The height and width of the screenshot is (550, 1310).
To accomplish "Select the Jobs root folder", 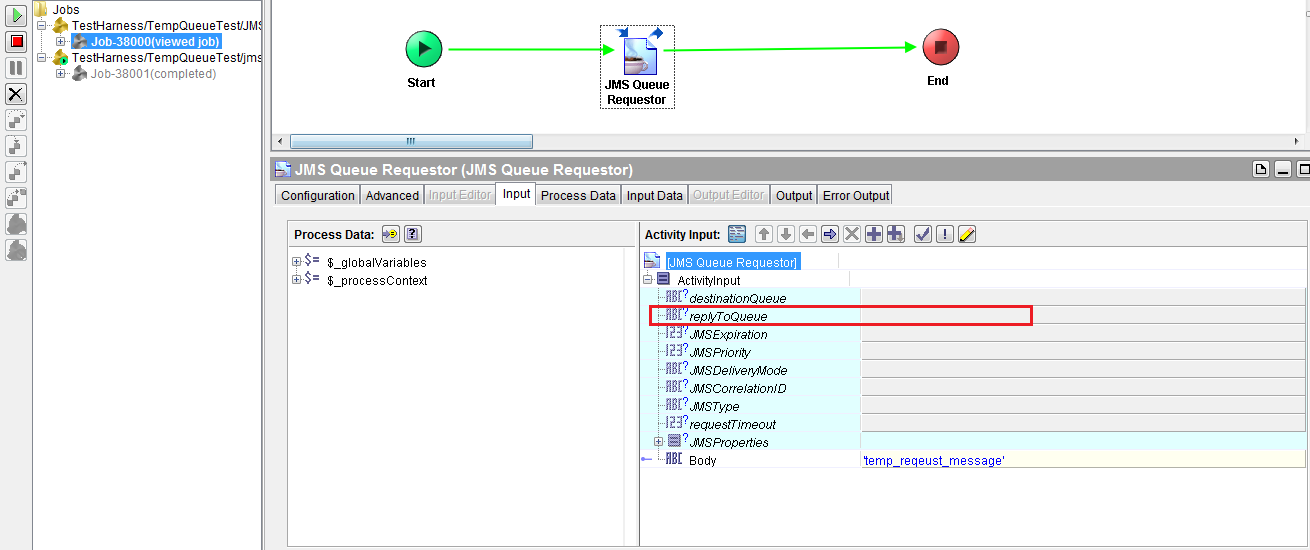I will [x=66, y=9].
